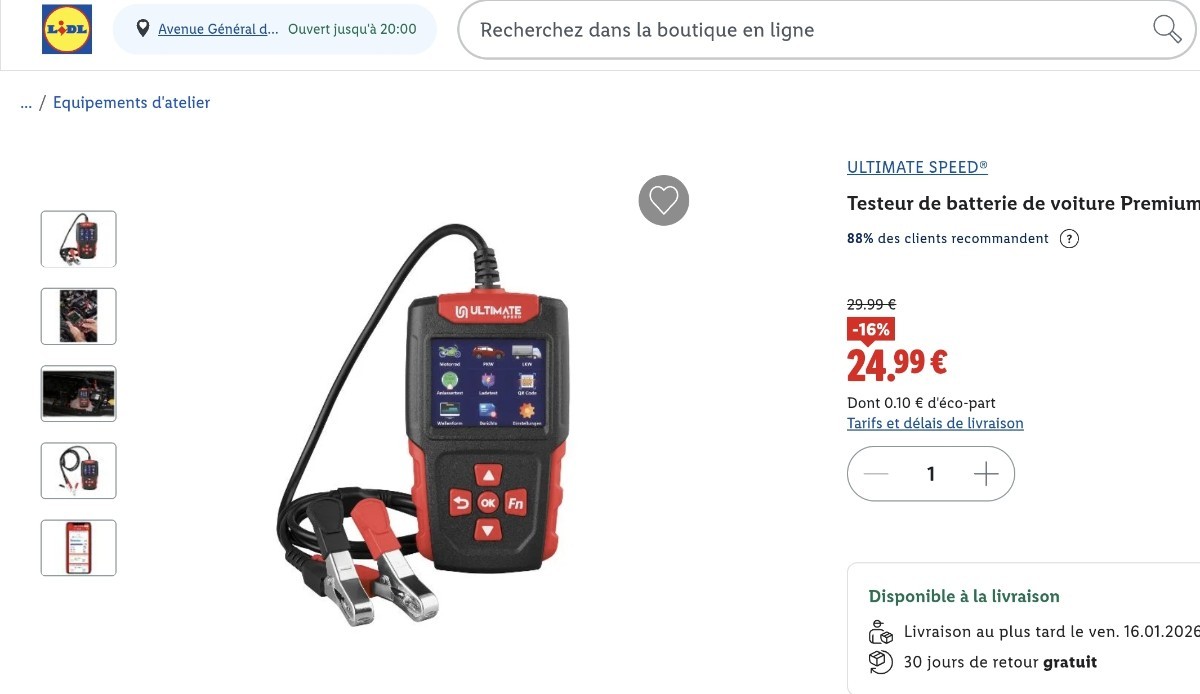Click the free return box icon
Image resolution: width=1200 pixels, height=694 pixels.
880,662
